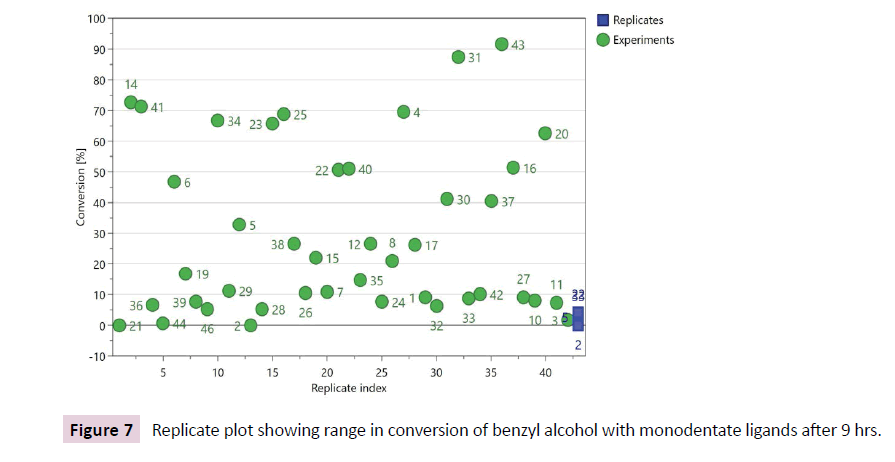The width and height of the screenshot is (895, 462).
Task: Click the green marker labeled 4
Action: tap(404, 112)
